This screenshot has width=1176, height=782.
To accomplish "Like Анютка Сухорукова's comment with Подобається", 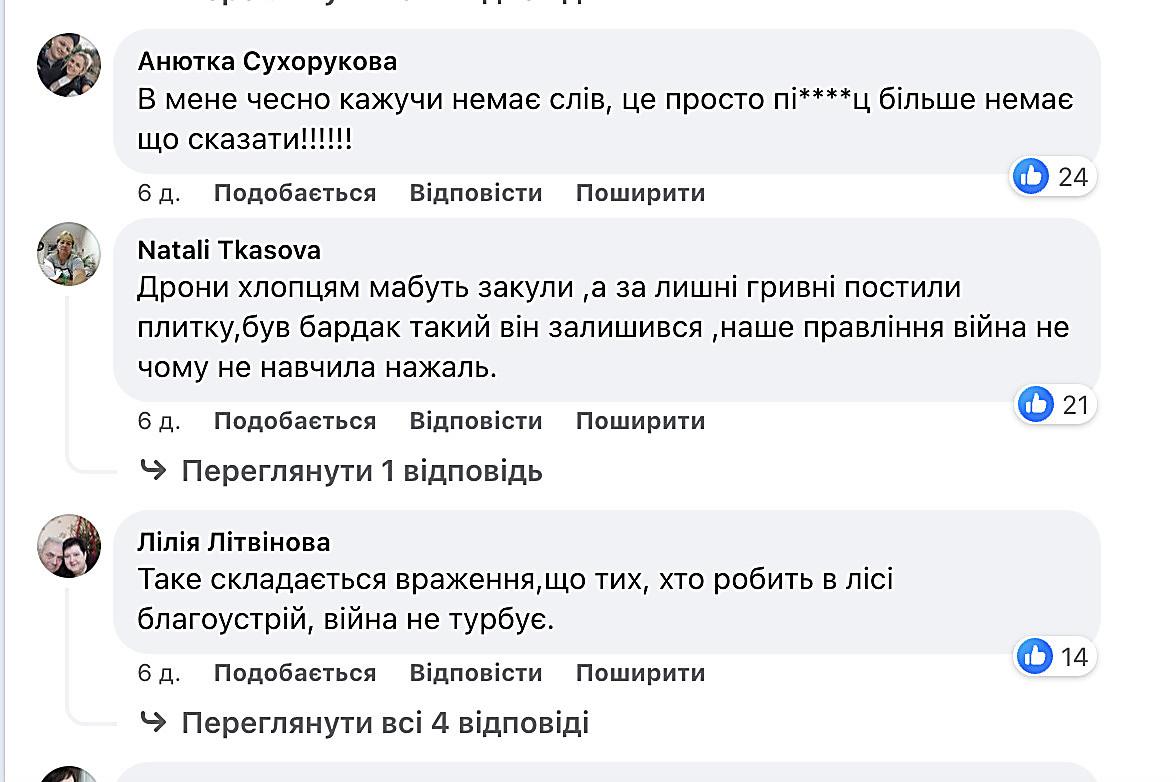I will tap(295, 193).
